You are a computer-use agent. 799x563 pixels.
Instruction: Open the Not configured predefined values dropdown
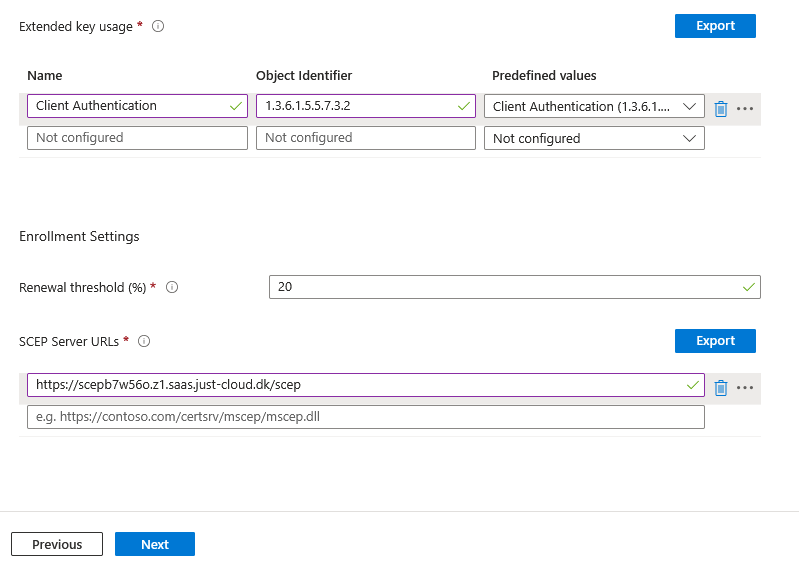click(x=594, y=138)
